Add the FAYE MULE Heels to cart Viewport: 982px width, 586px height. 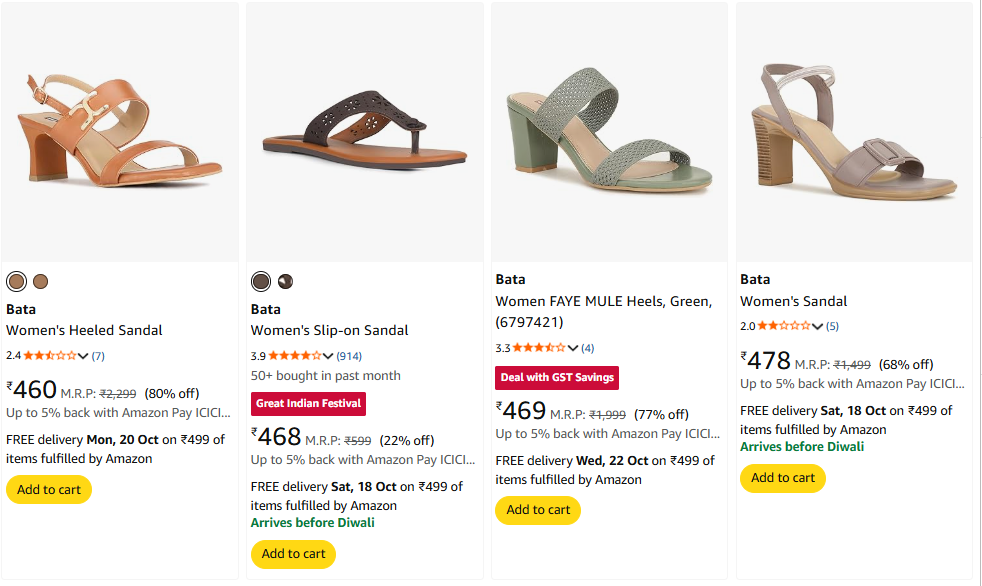pos(538,510)
